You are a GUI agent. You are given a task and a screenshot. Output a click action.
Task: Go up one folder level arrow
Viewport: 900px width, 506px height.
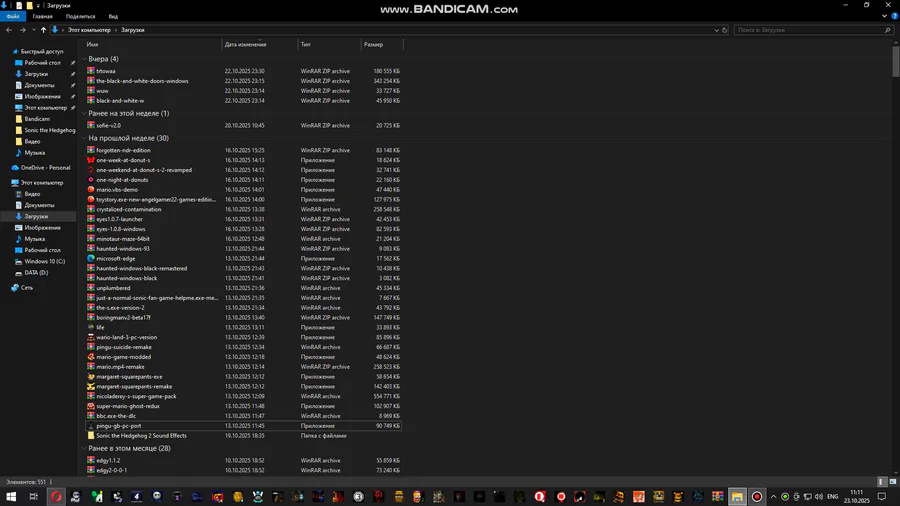(x=44, y=30)
